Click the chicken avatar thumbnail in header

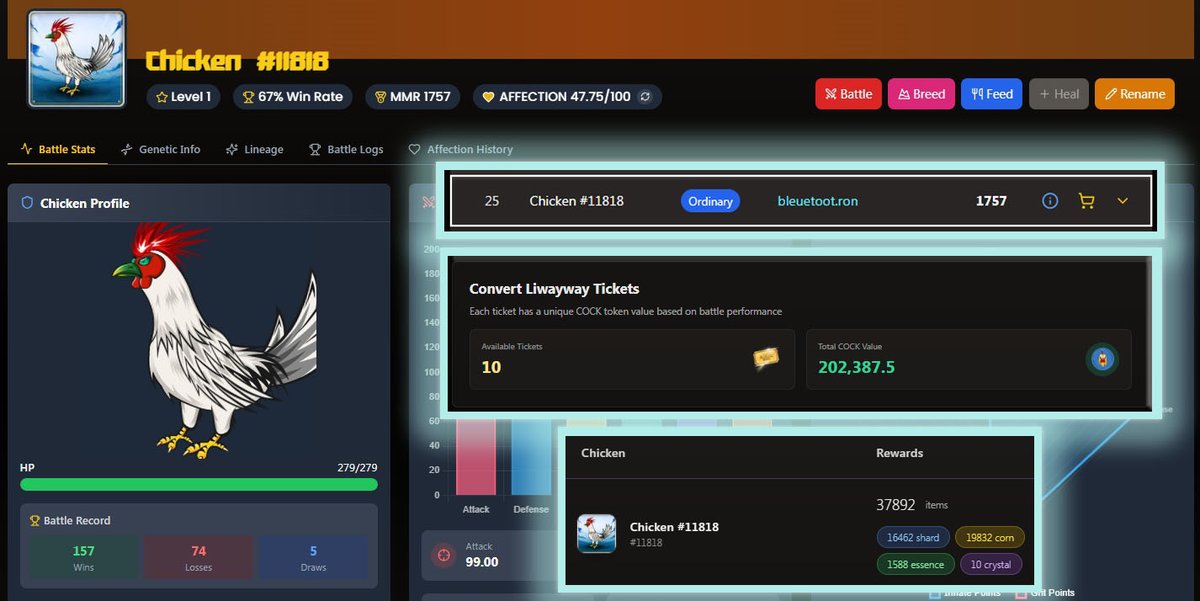[x=77, y=59]
